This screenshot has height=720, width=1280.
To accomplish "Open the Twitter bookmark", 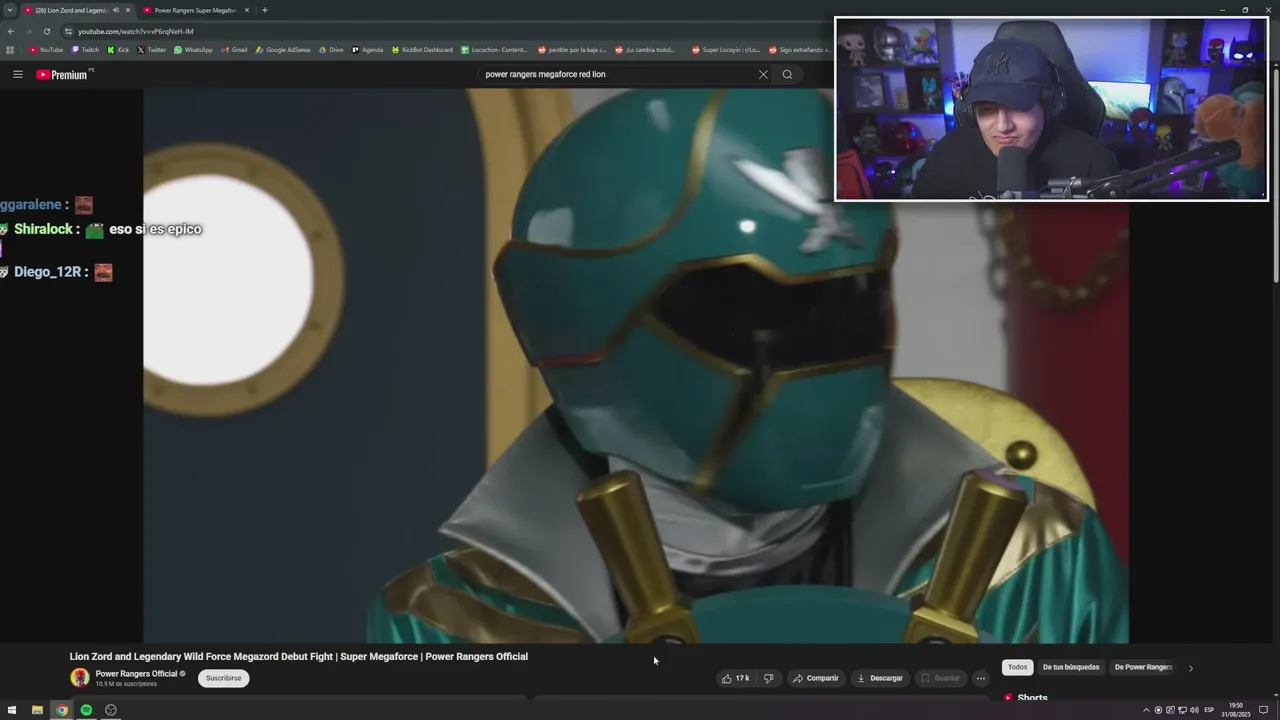I will tap(151, 50).
